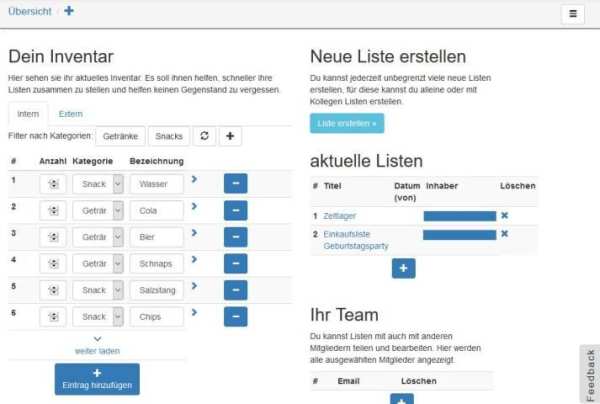Adjust the Anzahl stepper for Chips
600x404 pixels.
(x=53, y=317)
